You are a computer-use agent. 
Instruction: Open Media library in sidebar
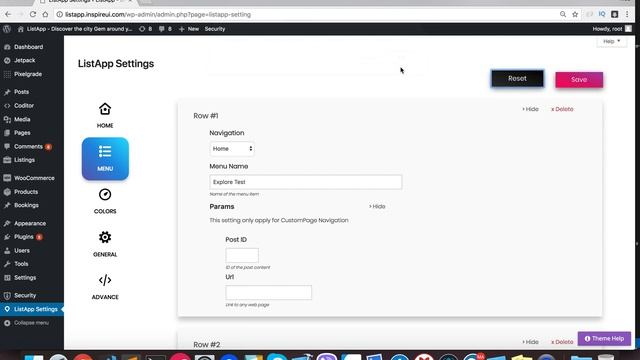click(x=22, y=119)
